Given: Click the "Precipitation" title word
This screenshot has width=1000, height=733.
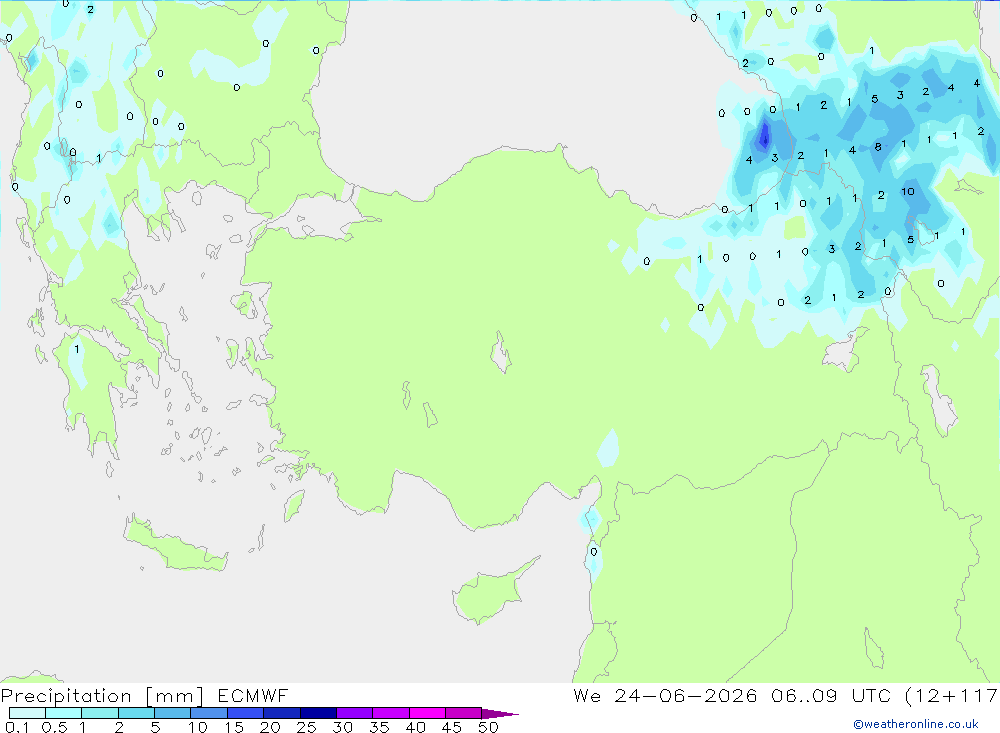Looking at the screenshot, I should click(x=66, y=696).
